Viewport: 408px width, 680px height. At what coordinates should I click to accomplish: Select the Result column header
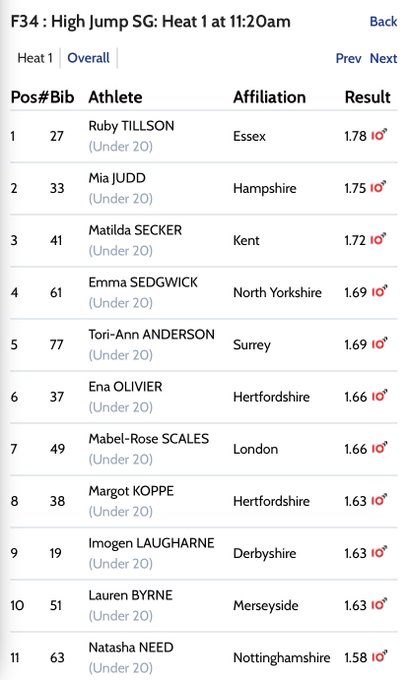point(368,97)
